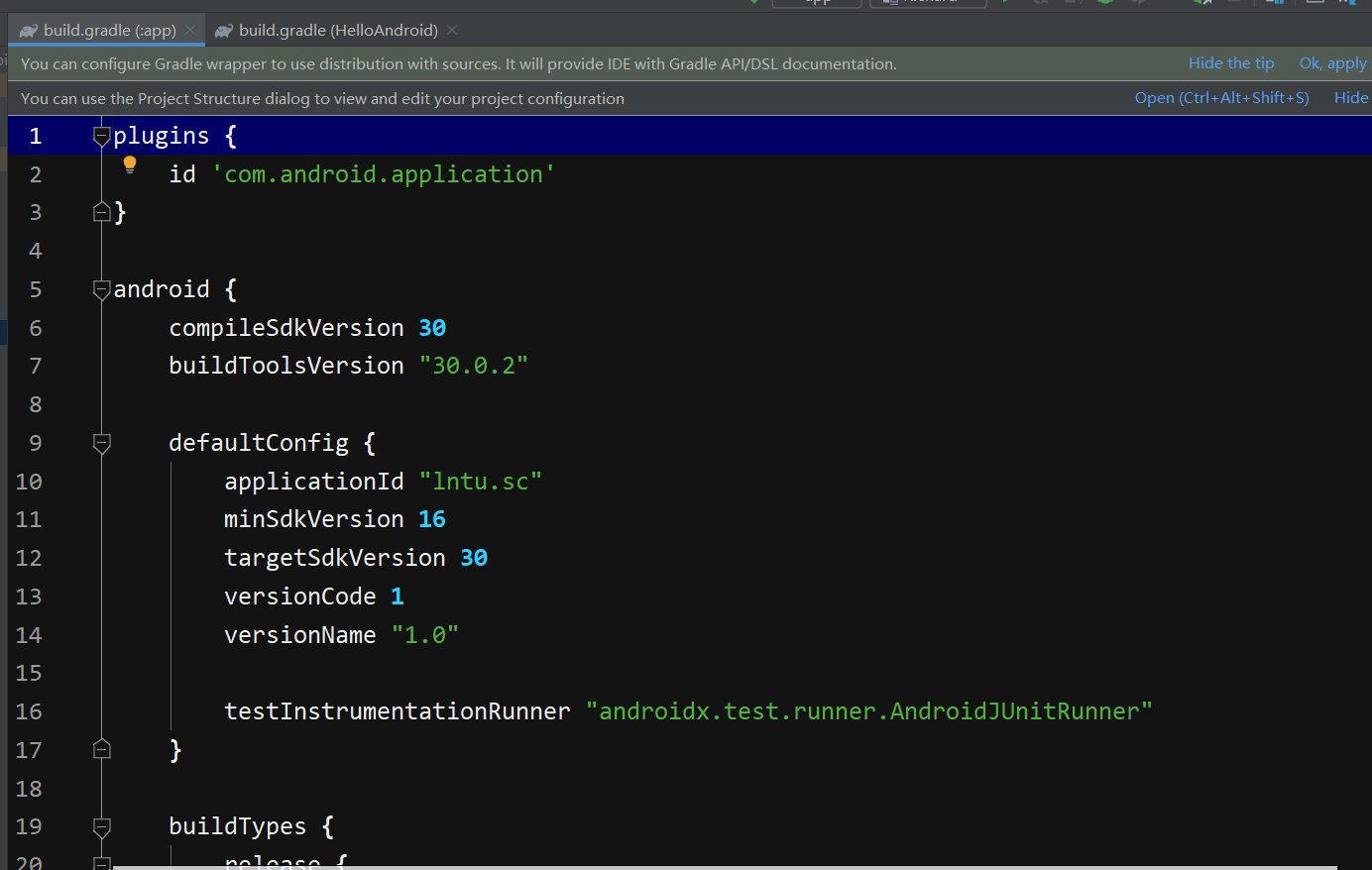Screen dimensions: 1372x870
Task: Collapse the buildTypes block fold marker
Action: (101, 826)
